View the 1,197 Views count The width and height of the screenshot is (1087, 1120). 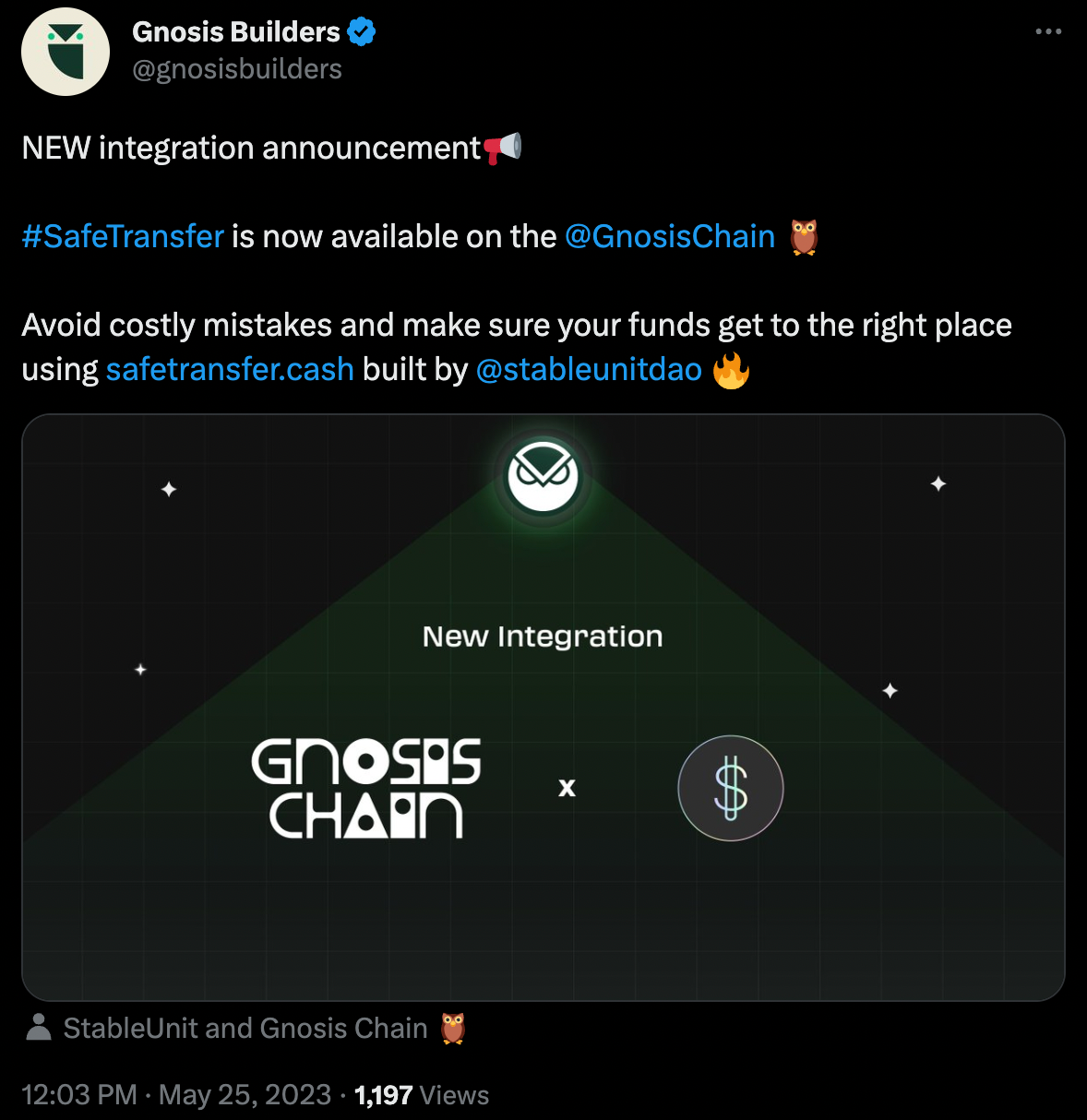coord(422,1095)
